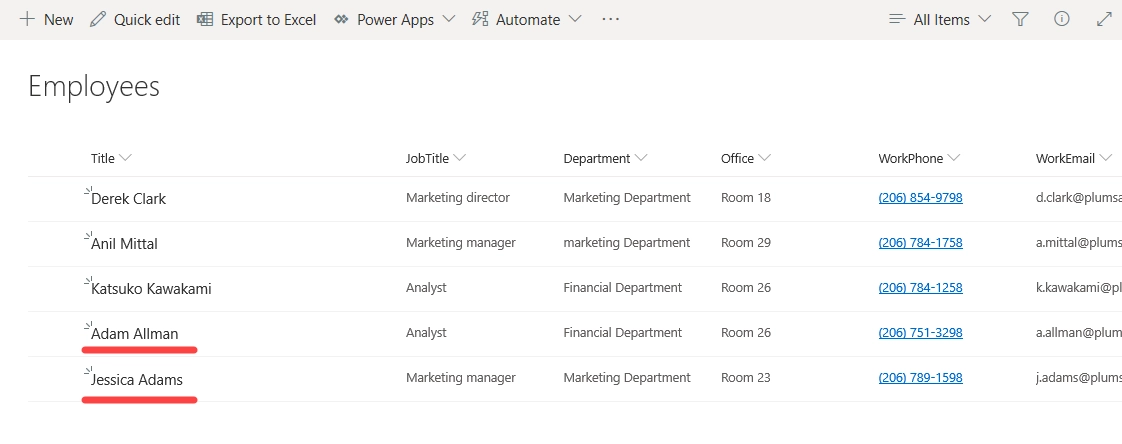Call phone number (206) 784-1758

[x=920, y=243]
